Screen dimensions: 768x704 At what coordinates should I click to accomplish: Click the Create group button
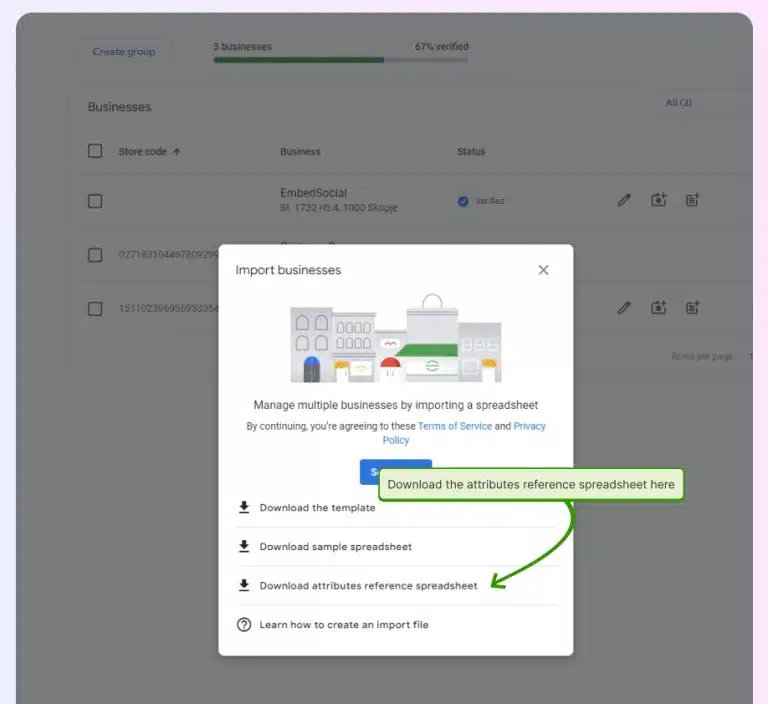click(124, 51)
